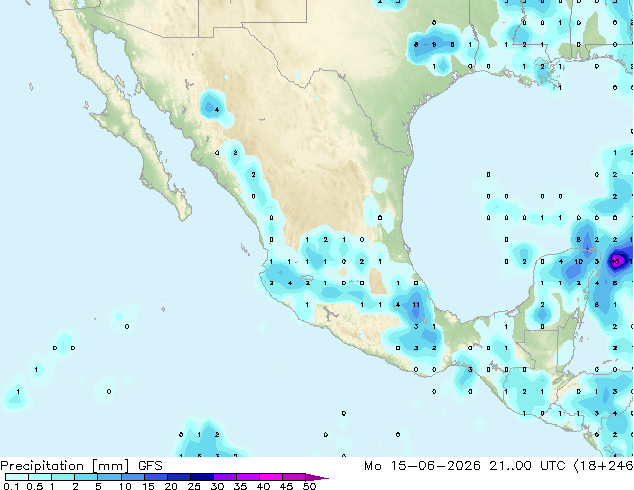Select the legend swatch between 40 and 45
Screen dimensions: 634x490
[x=271, y=477]
